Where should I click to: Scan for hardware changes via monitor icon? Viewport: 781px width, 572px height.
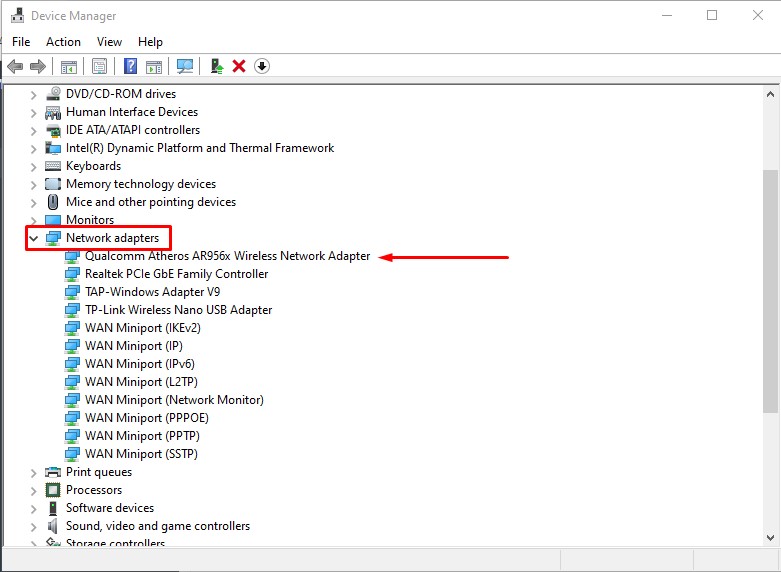click(185, 66)
